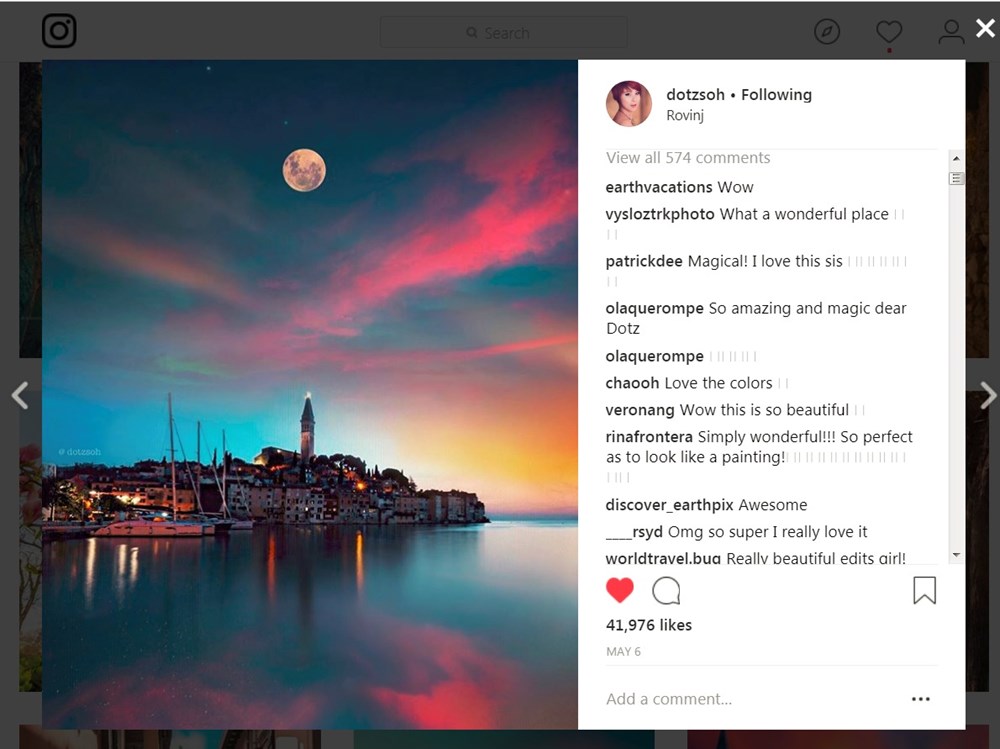Open the profile person icon
This screenshot has width=1000, height=749.
[x=951, y=32]
